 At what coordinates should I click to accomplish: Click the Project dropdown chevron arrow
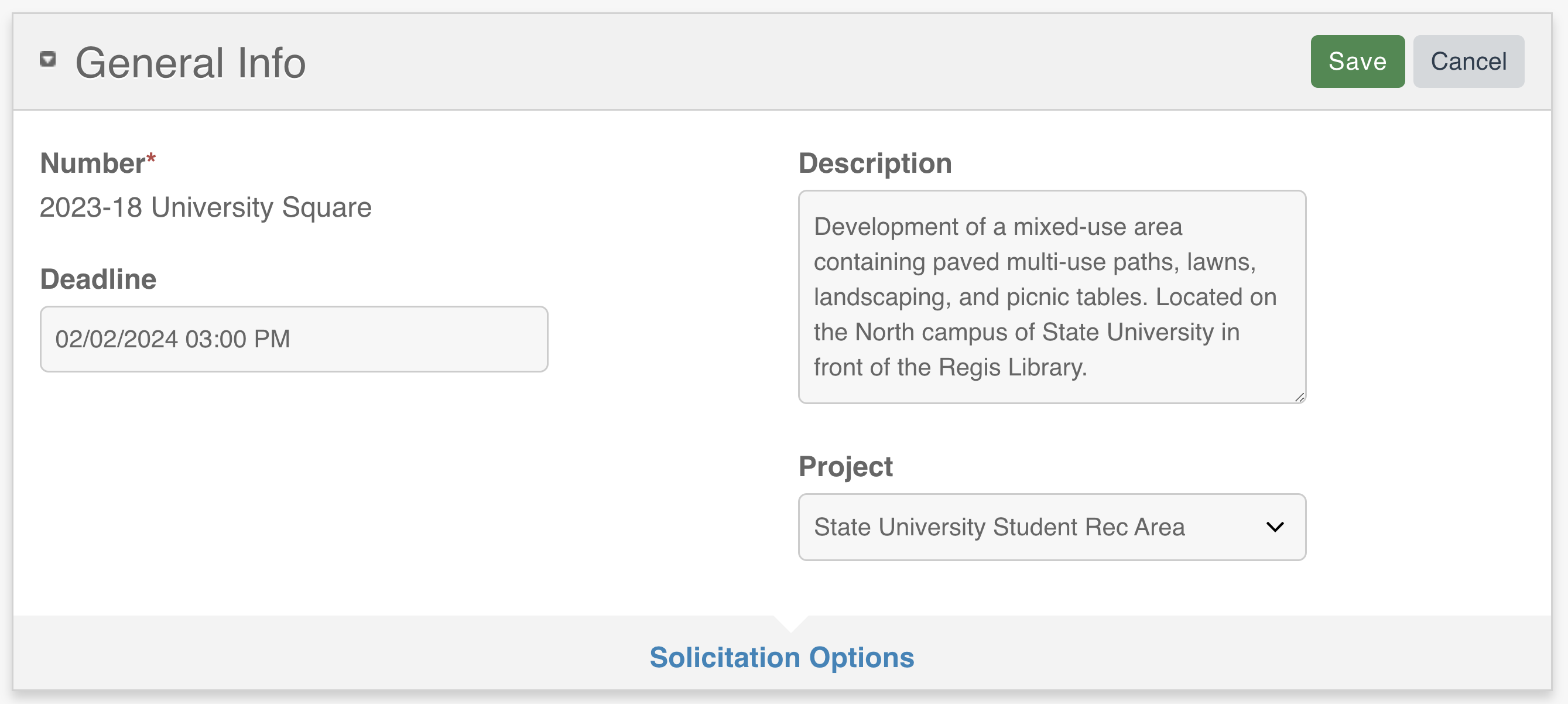(1275, 527)
